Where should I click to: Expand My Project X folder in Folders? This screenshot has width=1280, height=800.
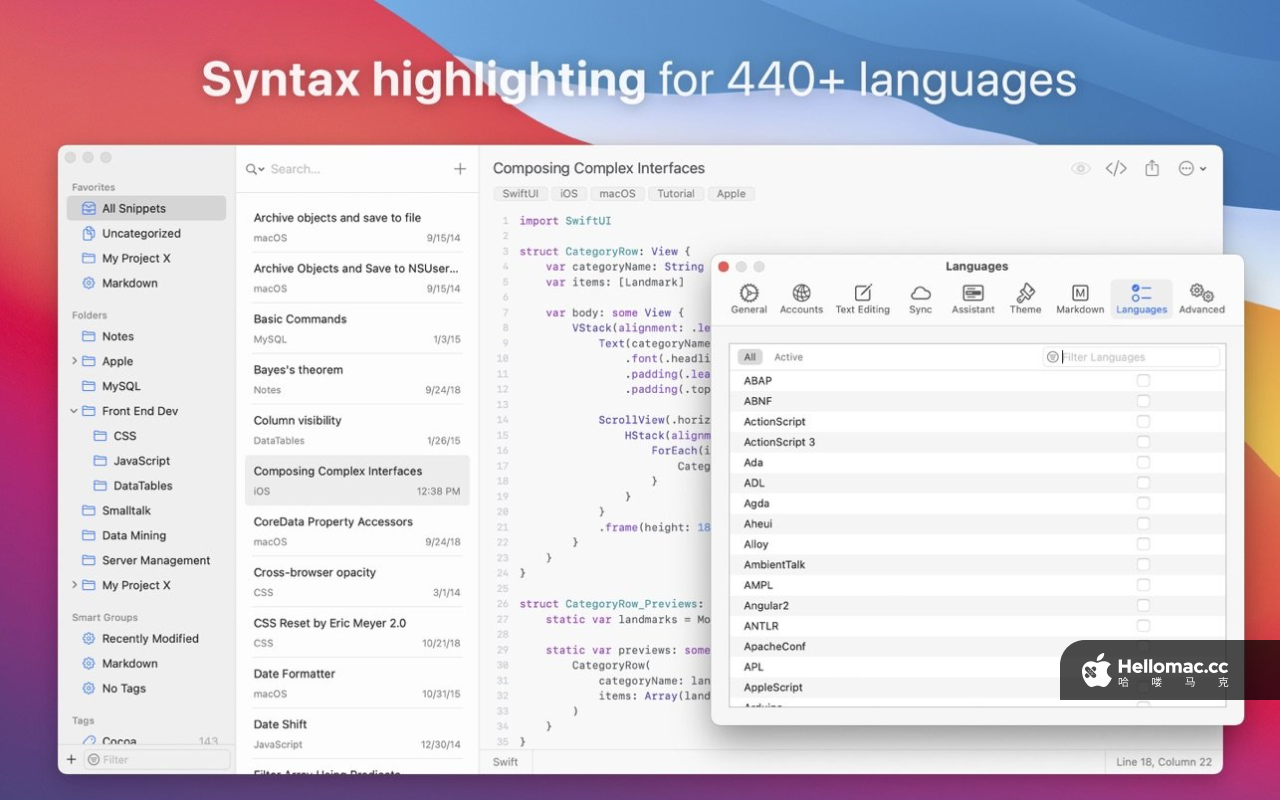74,585
